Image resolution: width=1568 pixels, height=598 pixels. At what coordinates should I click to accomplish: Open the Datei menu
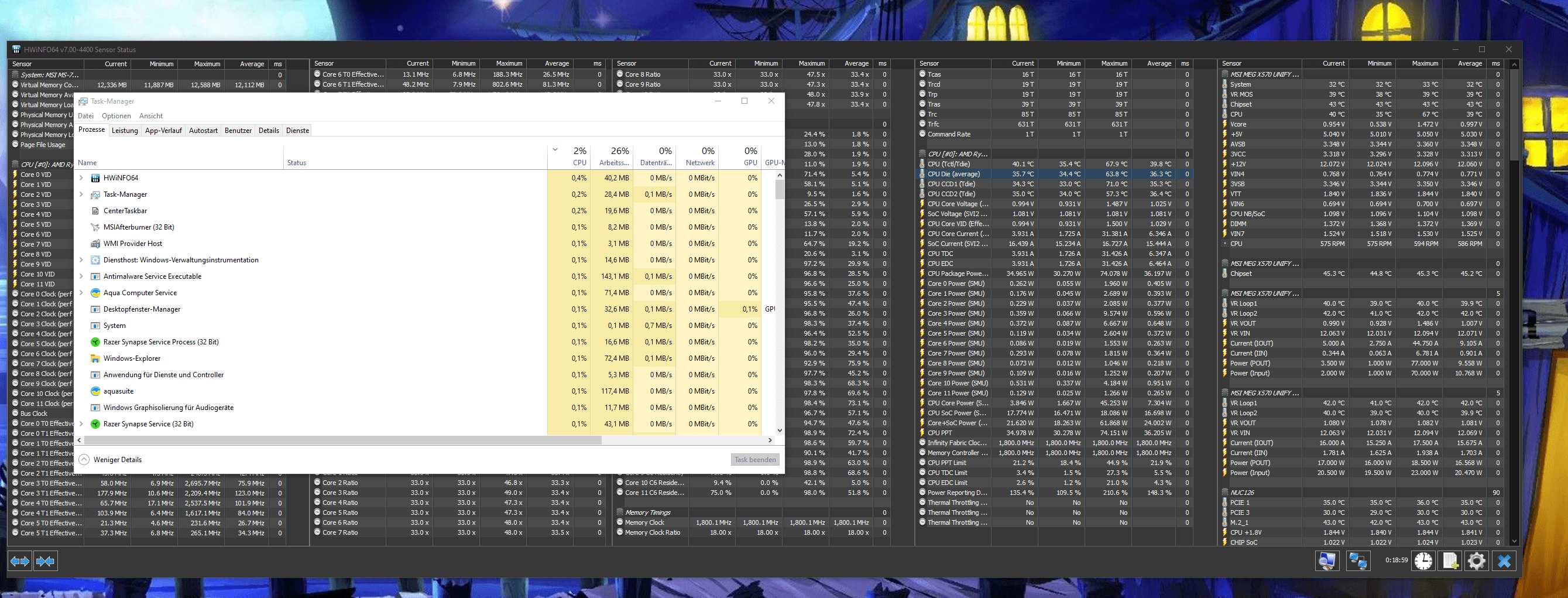[86, 116]
